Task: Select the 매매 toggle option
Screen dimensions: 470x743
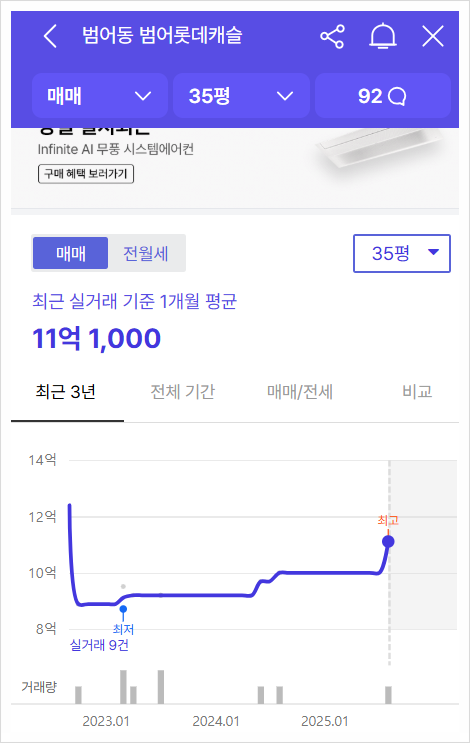Action: (71, 253)
